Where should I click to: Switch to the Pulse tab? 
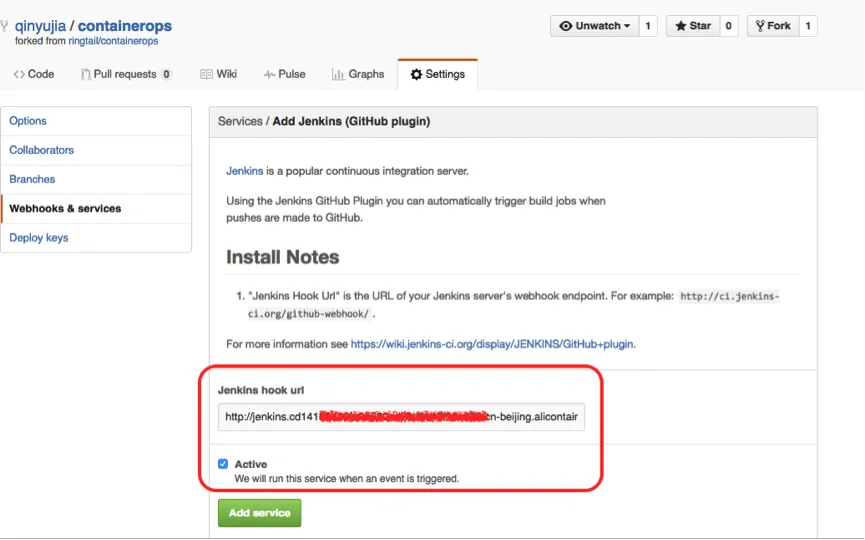click(x=285, y=74)
